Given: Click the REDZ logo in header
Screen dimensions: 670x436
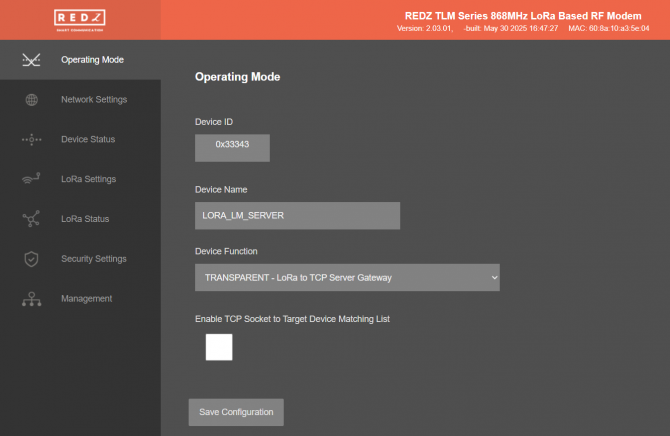Looking at the screenshot, I should (x=80, y=20).
